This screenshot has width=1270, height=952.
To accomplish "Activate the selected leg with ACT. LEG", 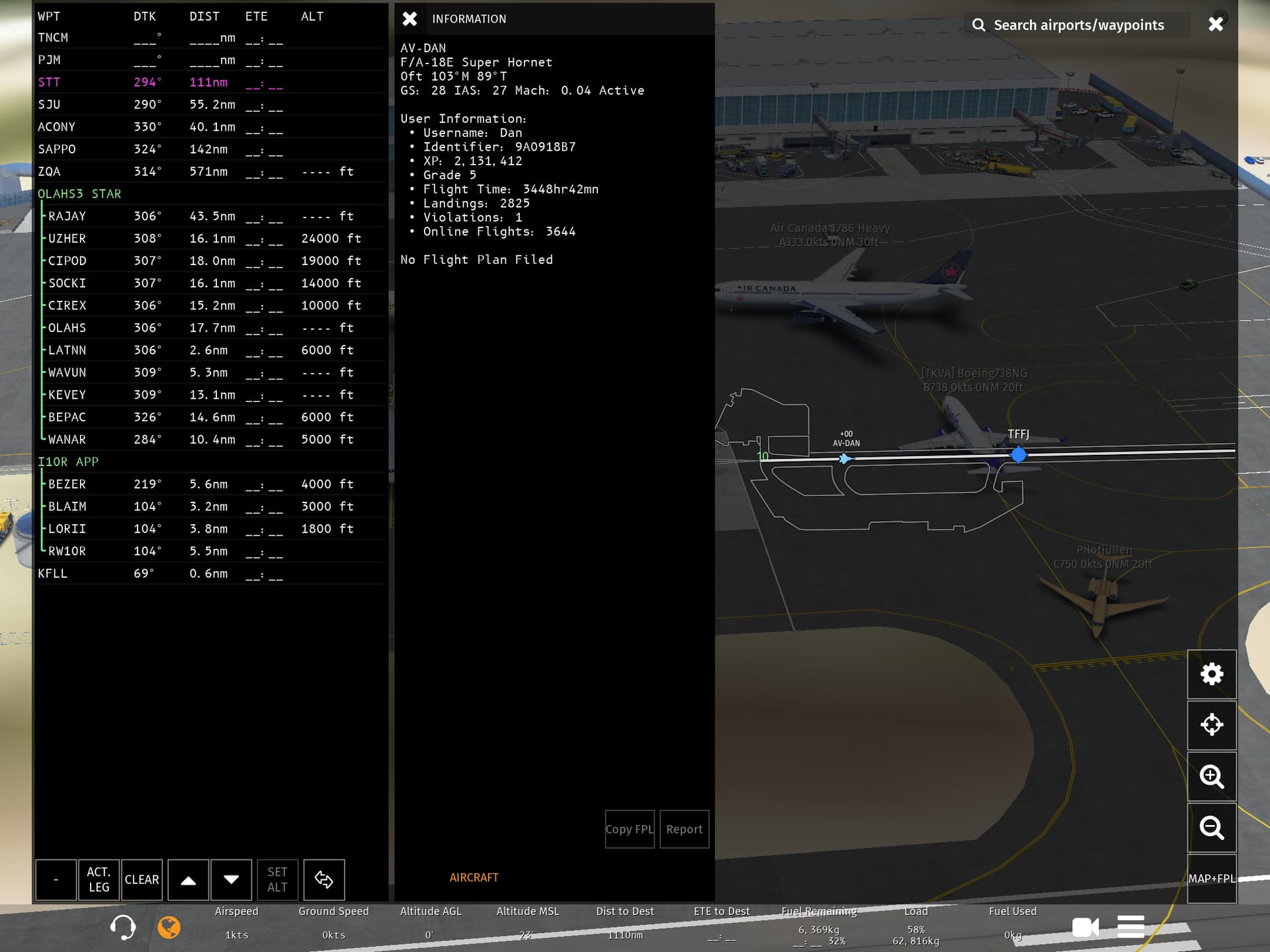I will click(99, 879).
